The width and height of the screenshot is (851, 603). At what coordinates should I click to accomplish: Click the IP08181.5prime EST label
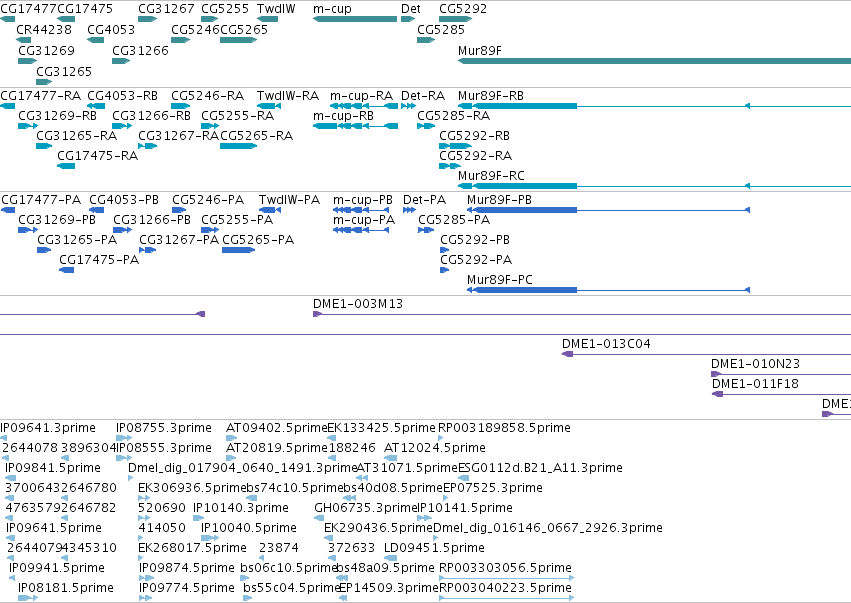(66, 588)
